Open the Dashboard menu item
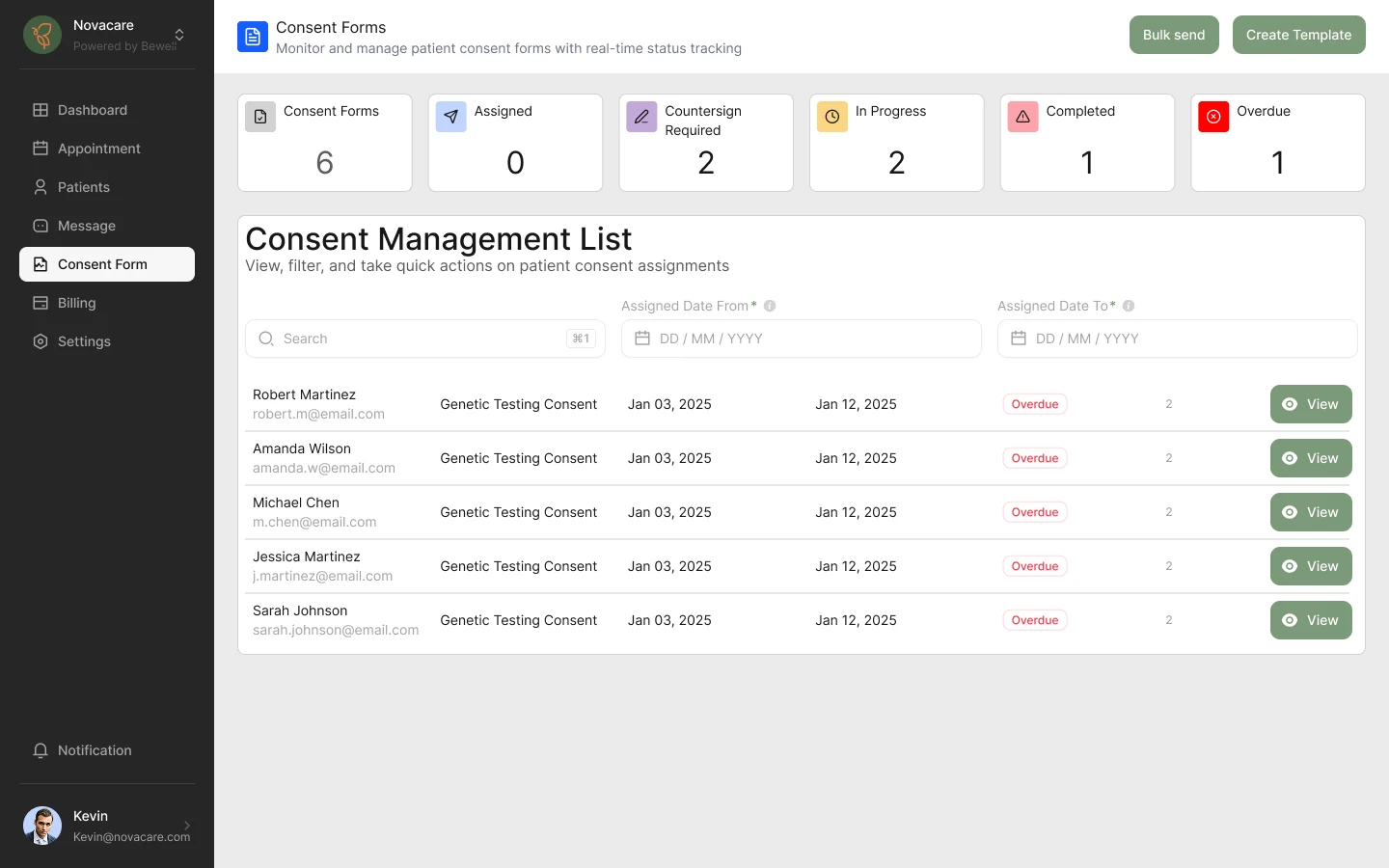 point(107,110)
